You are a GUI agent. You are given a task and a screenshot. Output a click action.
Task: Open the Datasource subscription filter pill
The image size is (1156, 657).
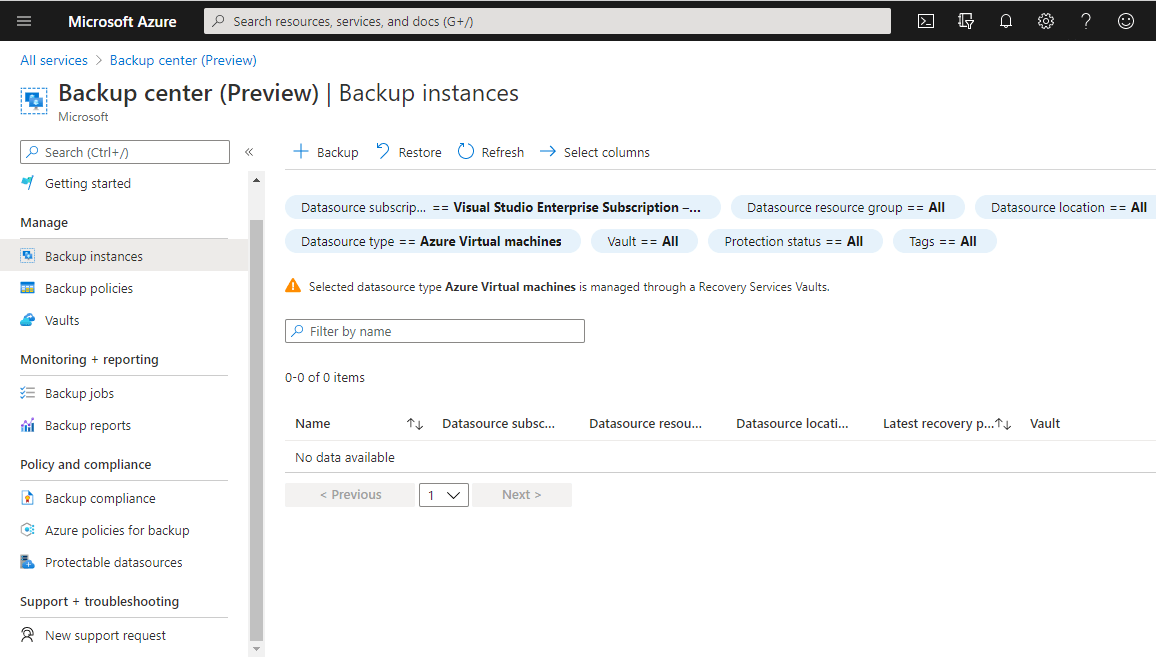click(502, 208)
